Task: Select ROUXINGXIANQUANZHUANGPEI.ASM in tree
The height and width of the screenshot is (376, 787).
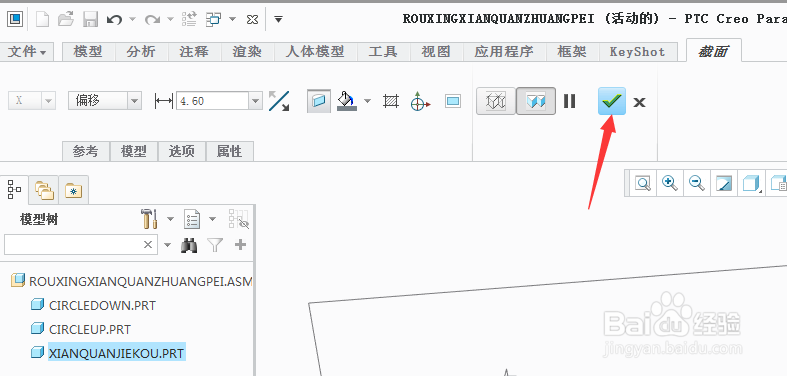Action: [x=141, y=282]
